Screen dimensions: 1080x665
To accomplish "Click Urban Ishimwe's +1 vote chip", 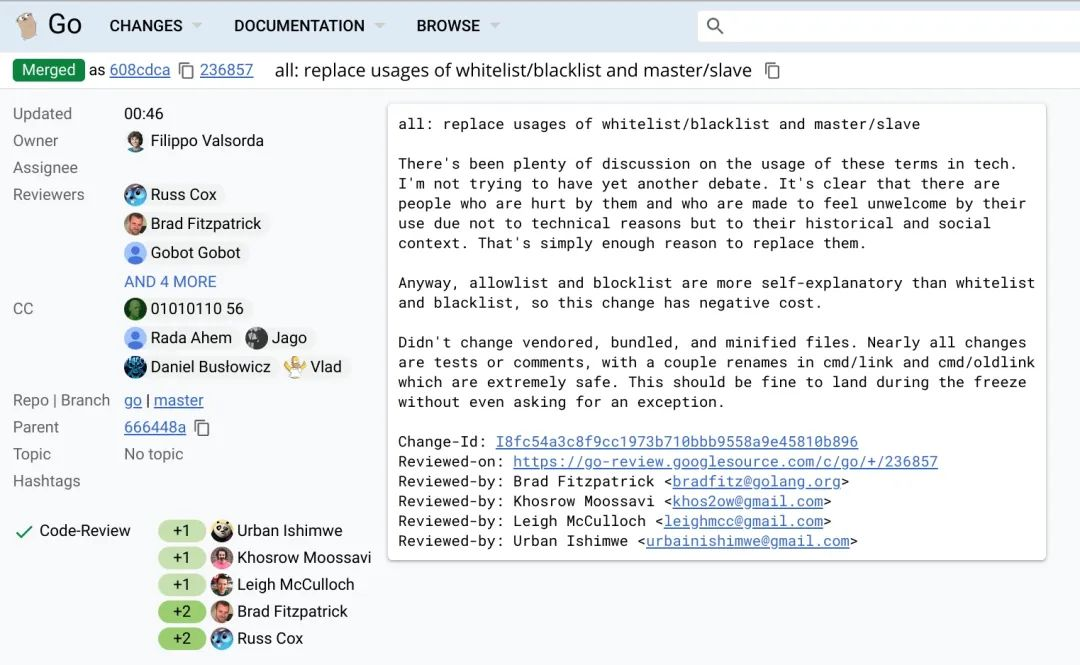I will [x=182, y=531].
